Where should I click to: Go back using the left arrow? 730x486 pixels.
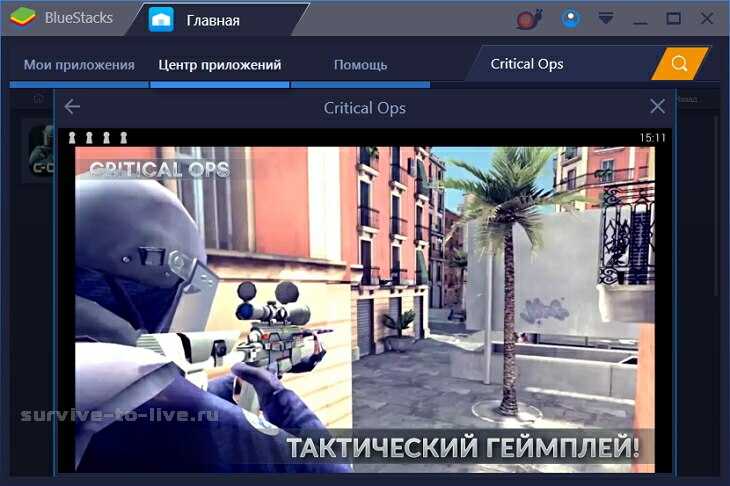[x=72, y=107]
